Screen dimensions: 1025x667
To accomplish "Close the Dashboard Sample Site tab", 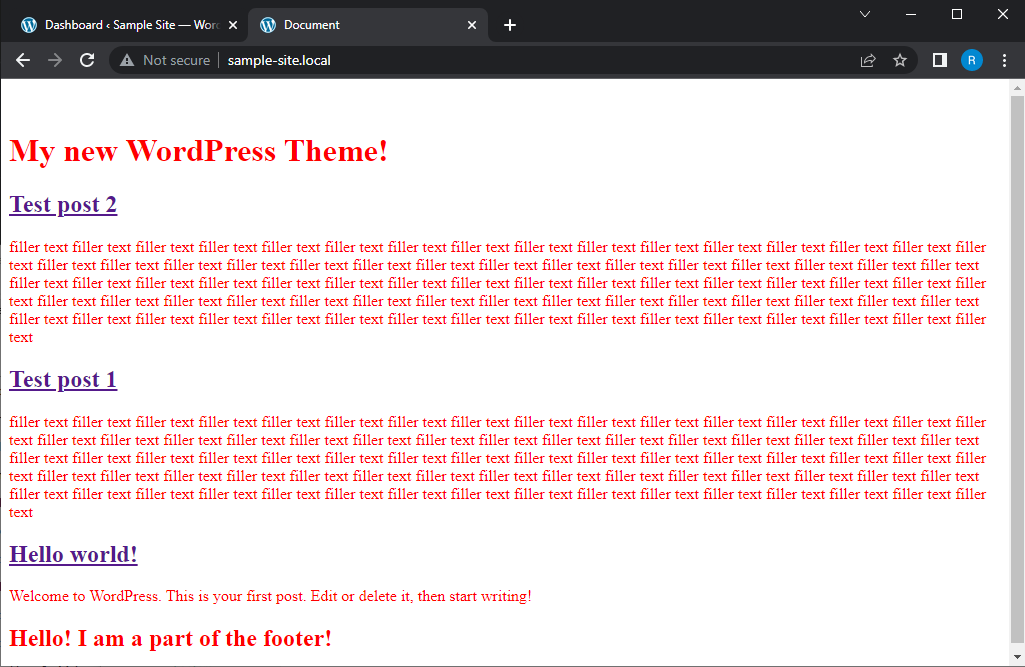I will coord(233,25).
